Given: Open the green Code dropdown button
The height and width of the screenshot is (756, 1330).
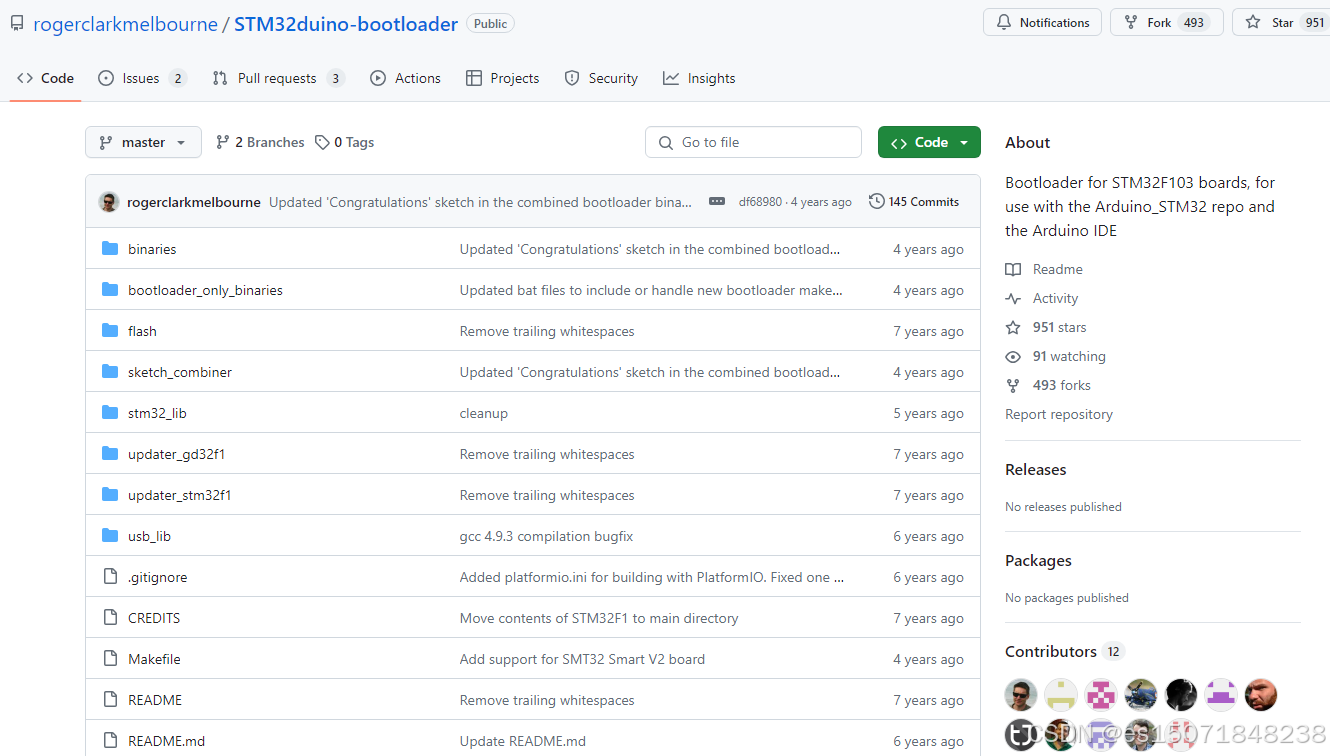Looking at the screenshot, I should pyautogui.click(x=929, y=142).
